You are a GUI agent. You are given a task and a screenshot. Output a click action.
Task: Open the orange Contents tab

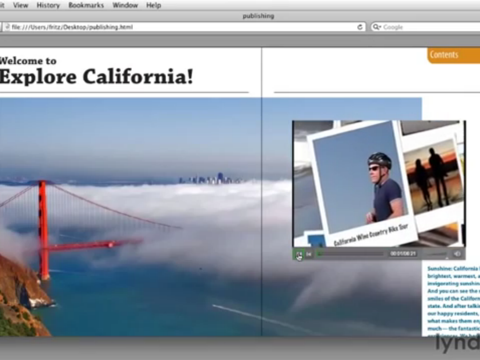pos(454,55)
